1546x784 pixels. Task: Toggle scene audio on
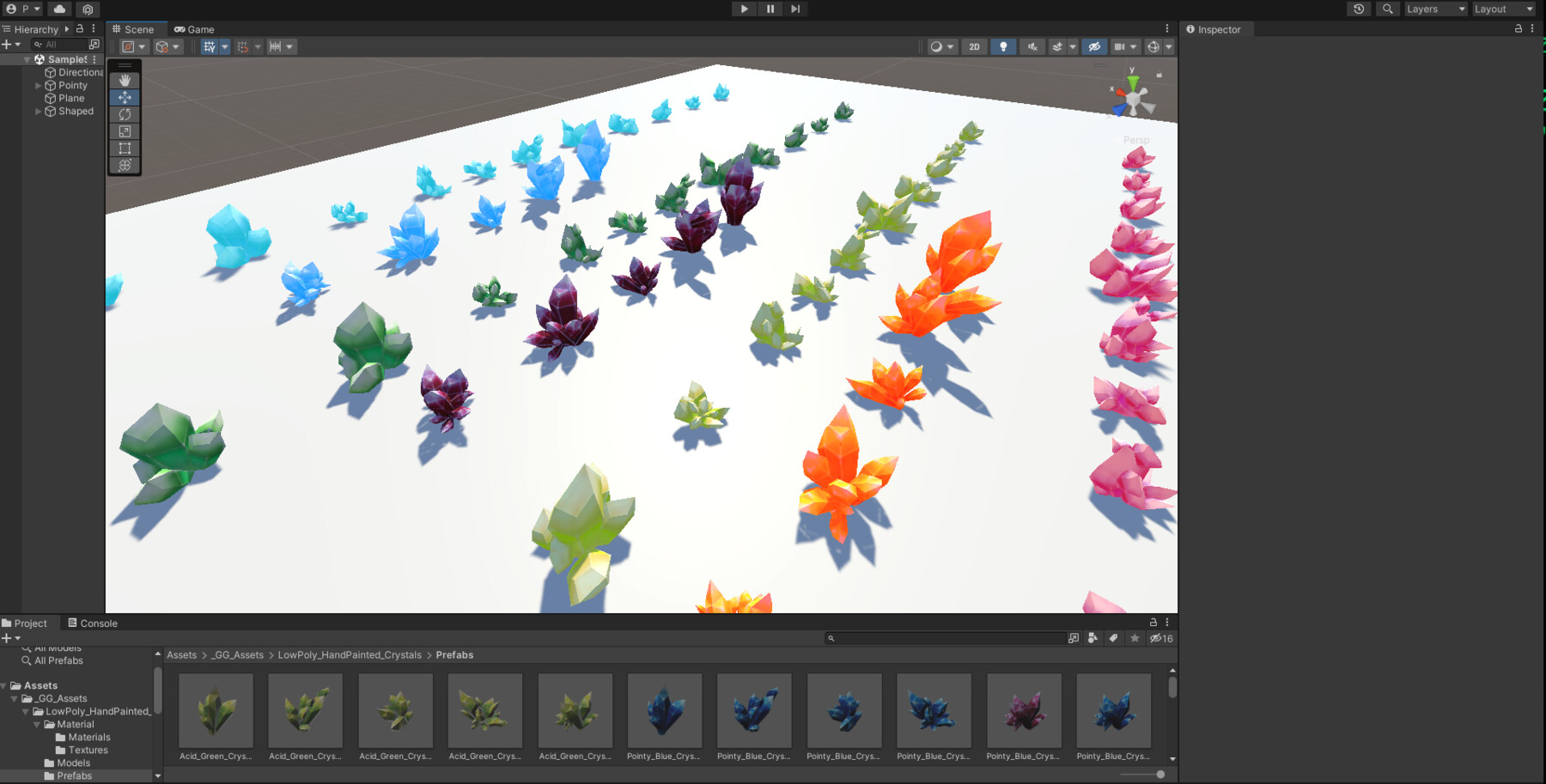1032,46
